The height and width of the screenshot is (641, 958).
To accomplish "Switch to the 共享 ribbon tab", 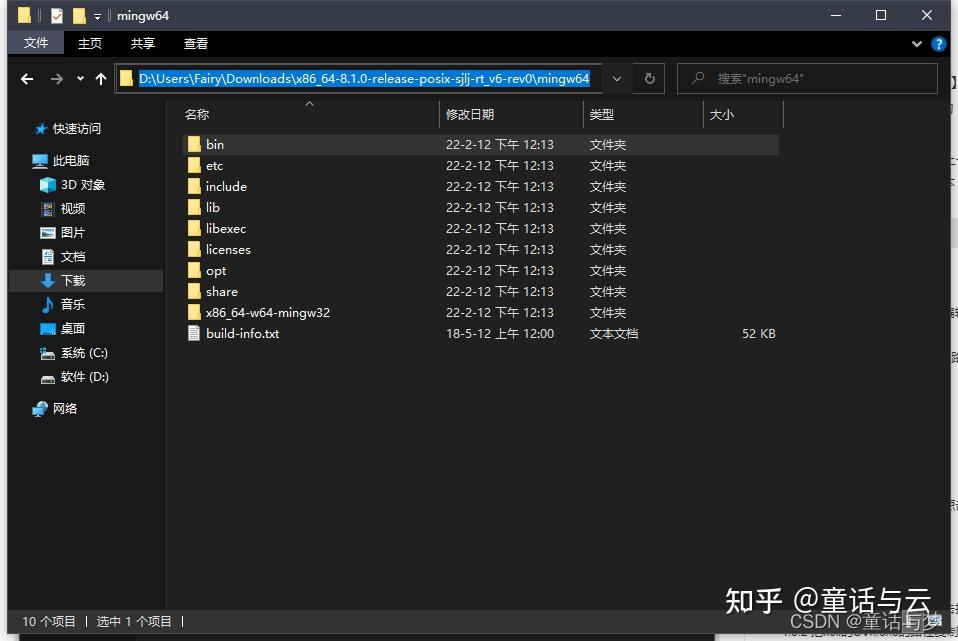I will 141,43.
